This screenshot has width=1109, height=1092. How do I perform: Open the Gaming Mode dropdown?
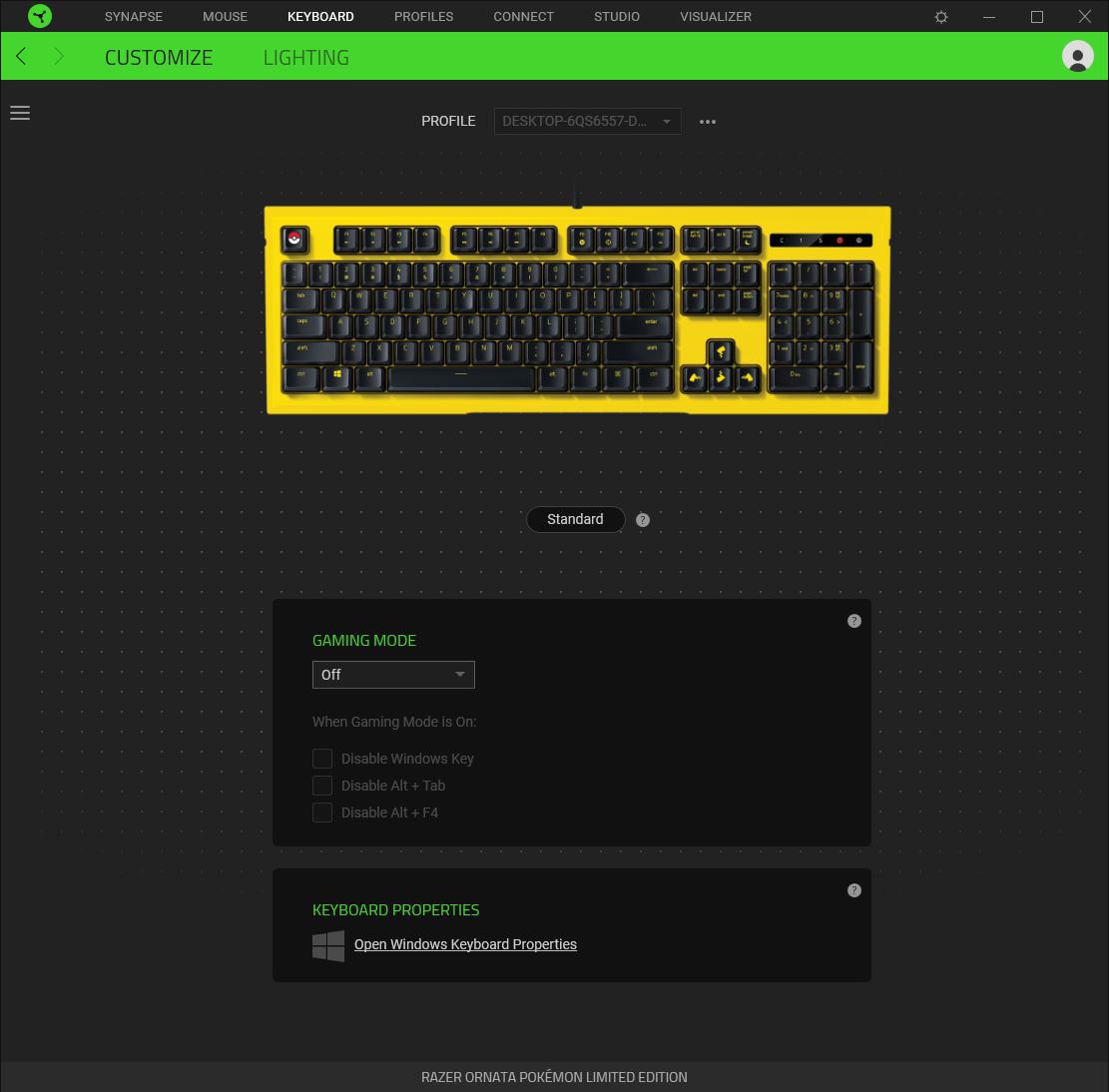click(393, 675)
